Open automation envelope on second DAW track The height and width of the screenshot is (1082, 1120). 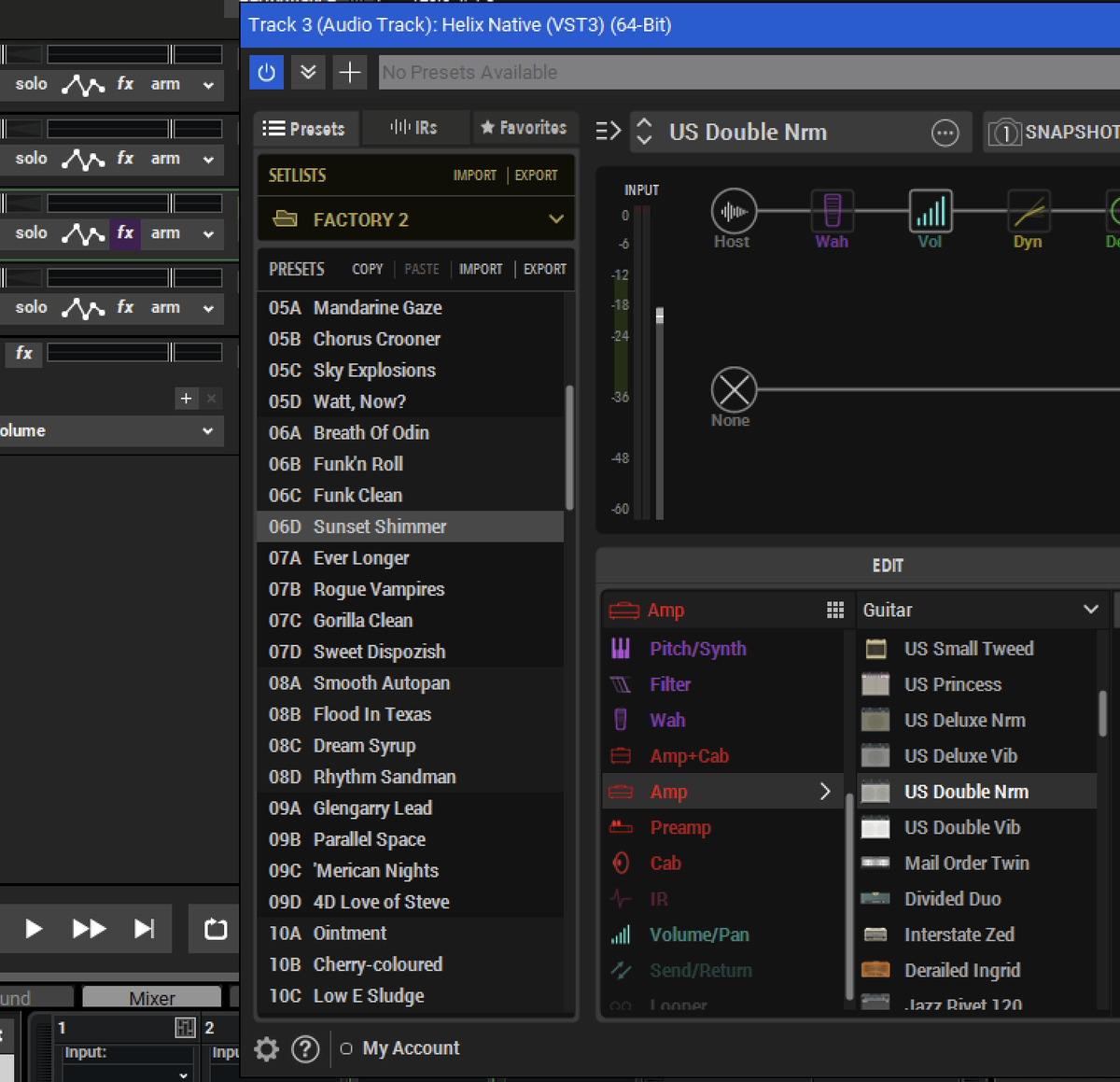click(x=83, y=159)
